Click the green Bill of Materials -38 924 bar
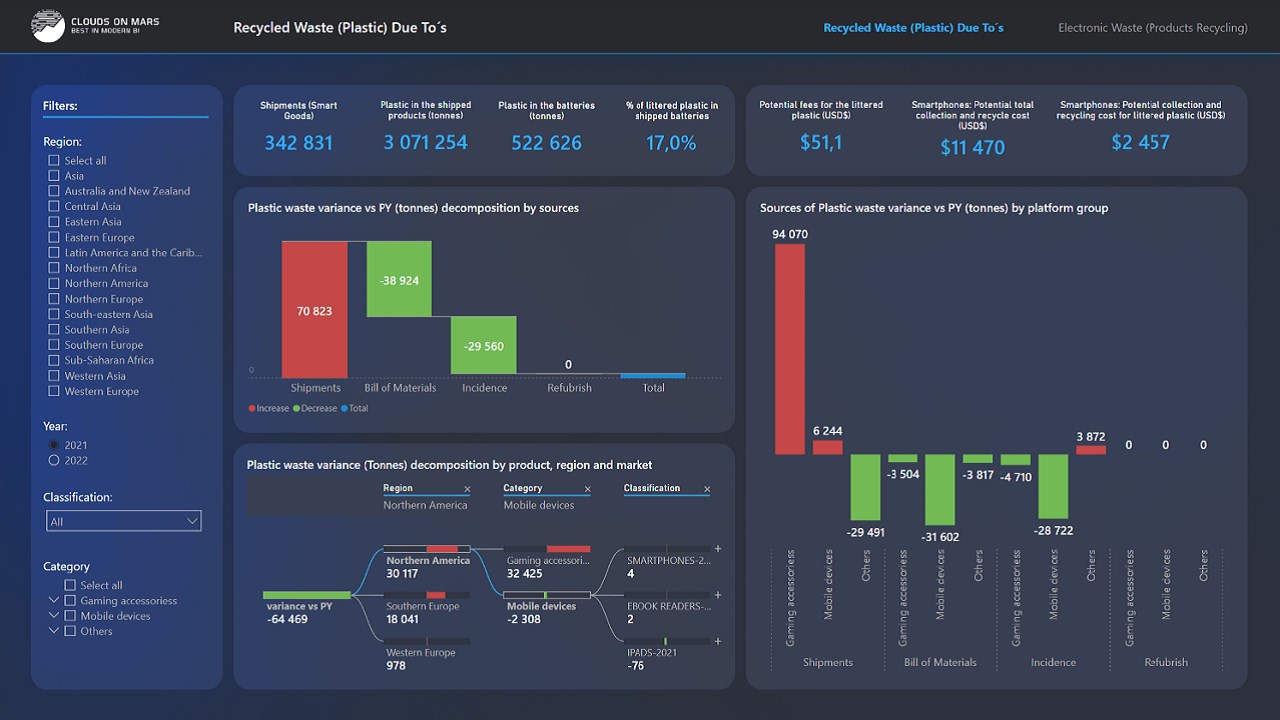Screen dimensions: 1280x720 (399, 279)
